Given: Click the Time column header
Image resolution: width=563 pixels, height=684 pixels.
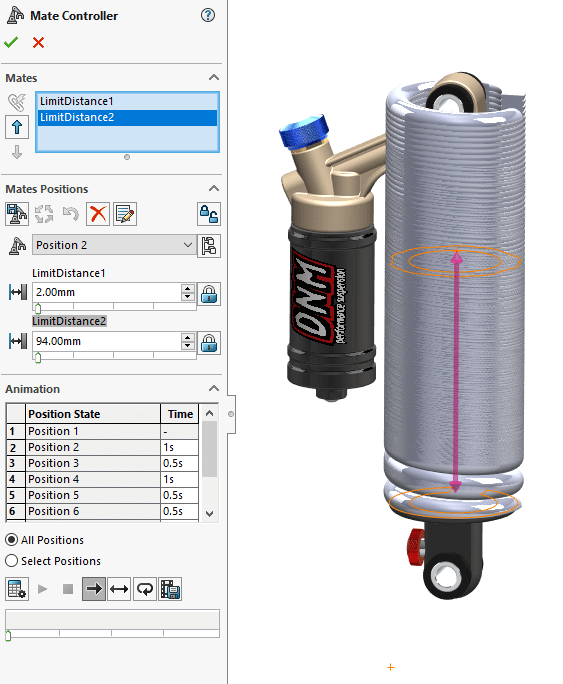Looking at the screenshot, I should click(x=180, y=414).
